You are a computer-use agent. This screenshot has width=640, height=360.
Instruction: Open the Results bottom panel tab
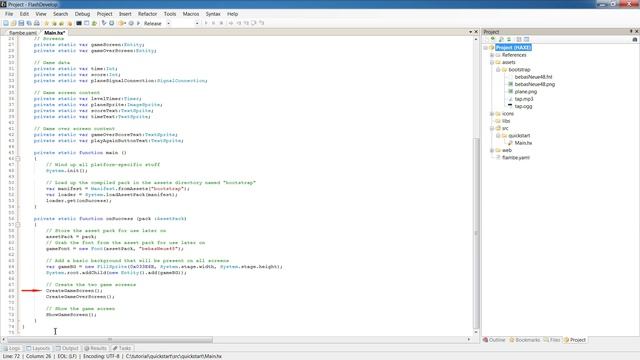tap(96, 348)
